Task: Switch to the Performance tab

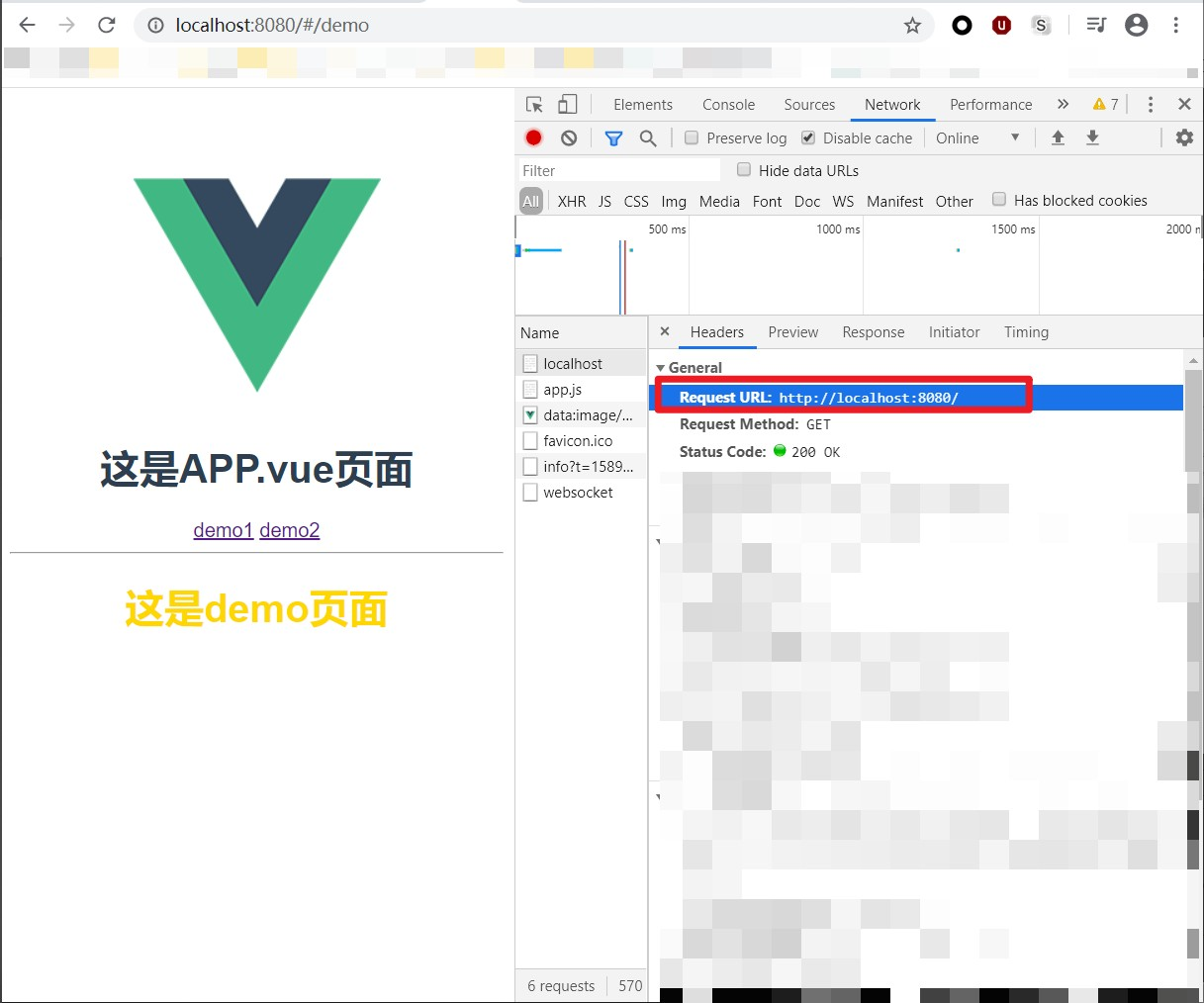Action: pos(990,105)
